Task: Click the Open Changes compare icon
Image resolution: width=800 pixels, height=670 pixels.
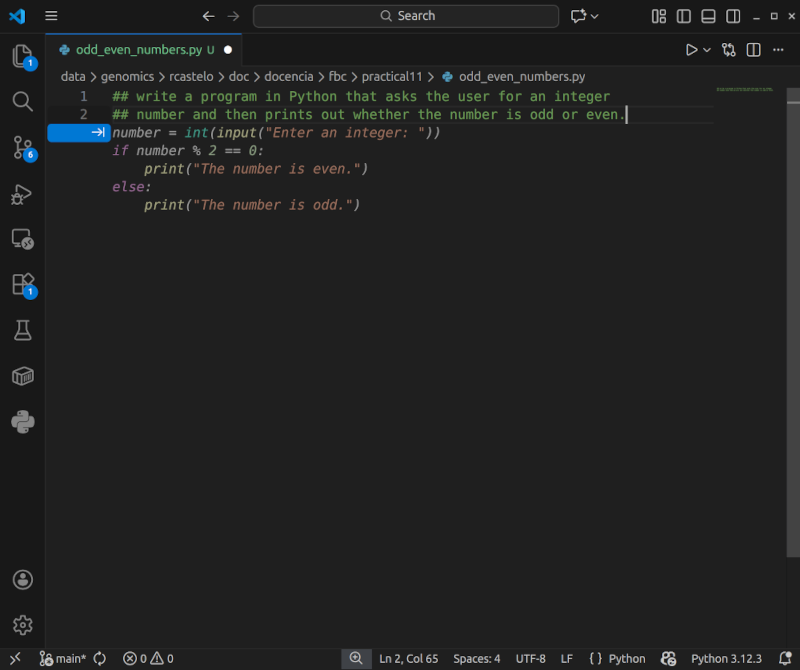Action: tap(729, 49)
